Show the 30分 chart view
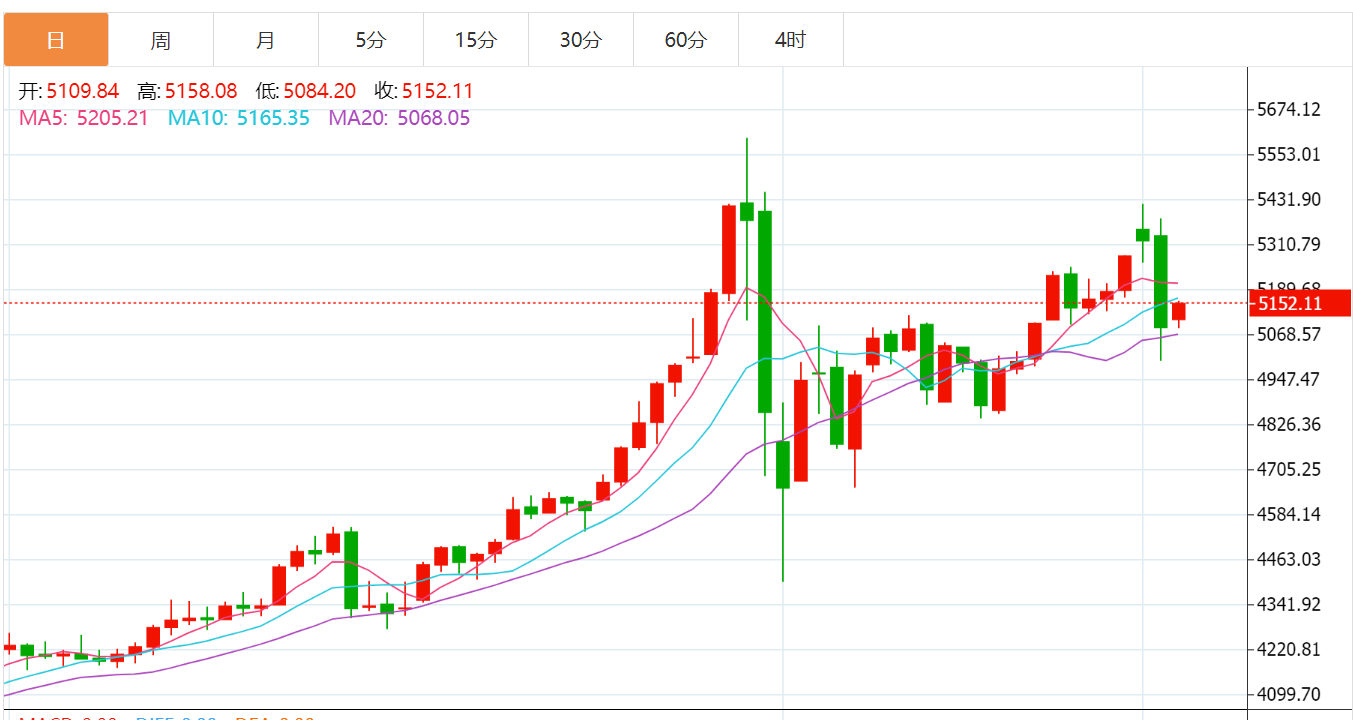This screenshot has height=720, width=1353. pyautogui.click(x=581, y=40)
